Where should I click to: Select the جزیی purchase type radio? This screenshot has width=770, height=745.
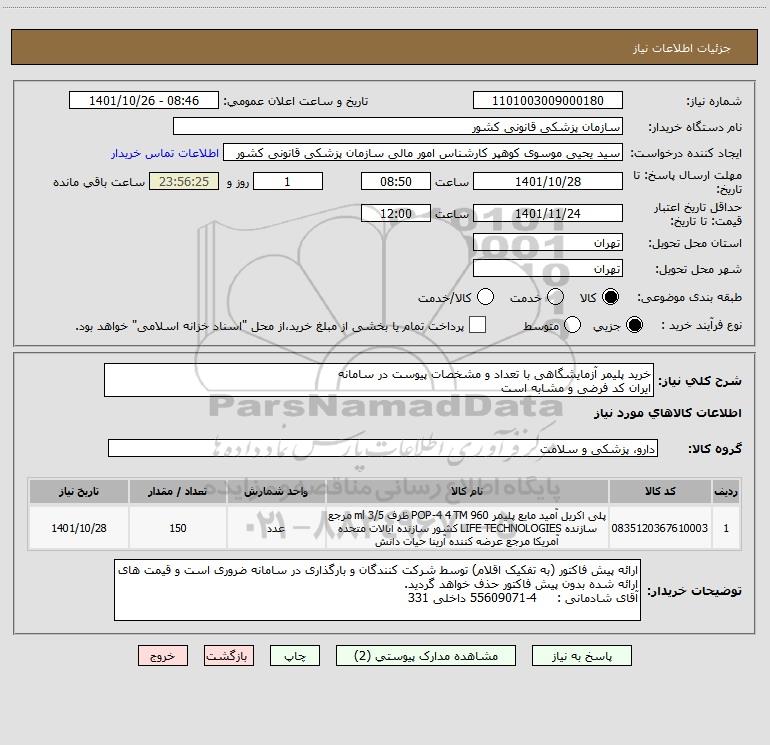click(x=634, y=325)
